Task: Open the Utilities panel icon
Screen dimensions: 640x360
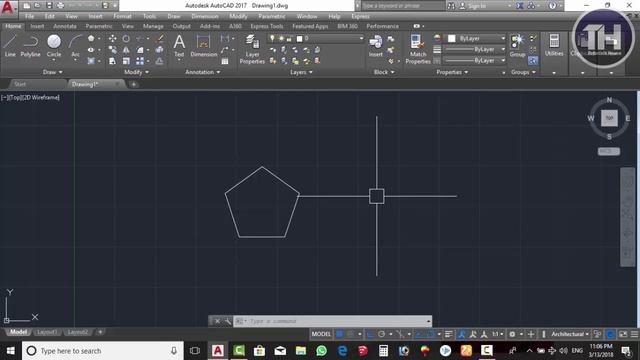Action: pyautogui.click(x=554, y=45)
